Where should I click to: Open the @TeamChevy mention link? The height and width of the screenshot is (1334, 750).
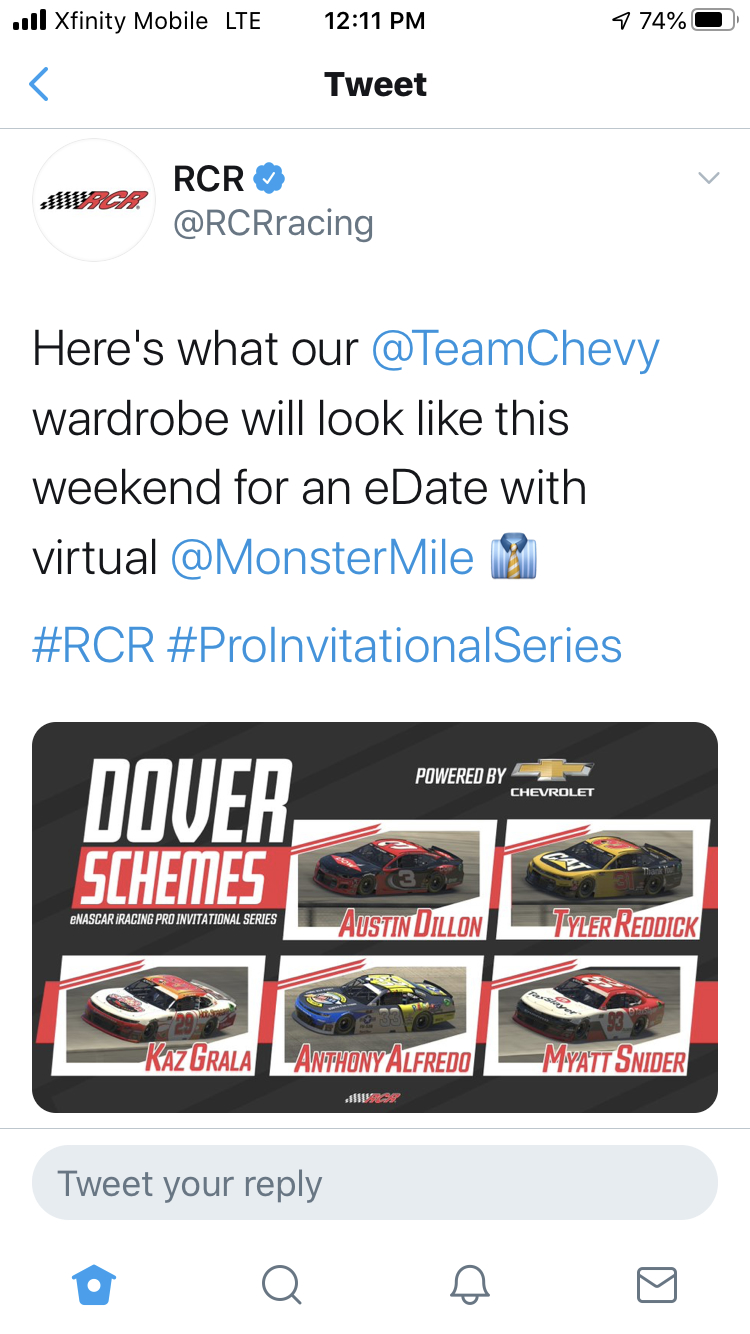515,350
